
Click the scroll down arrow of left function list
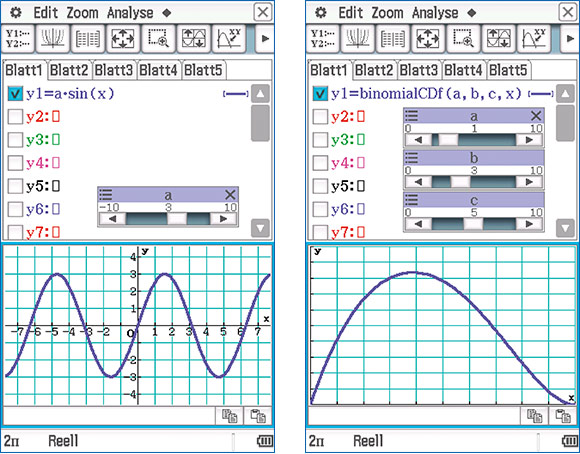(x=260, y=228)
